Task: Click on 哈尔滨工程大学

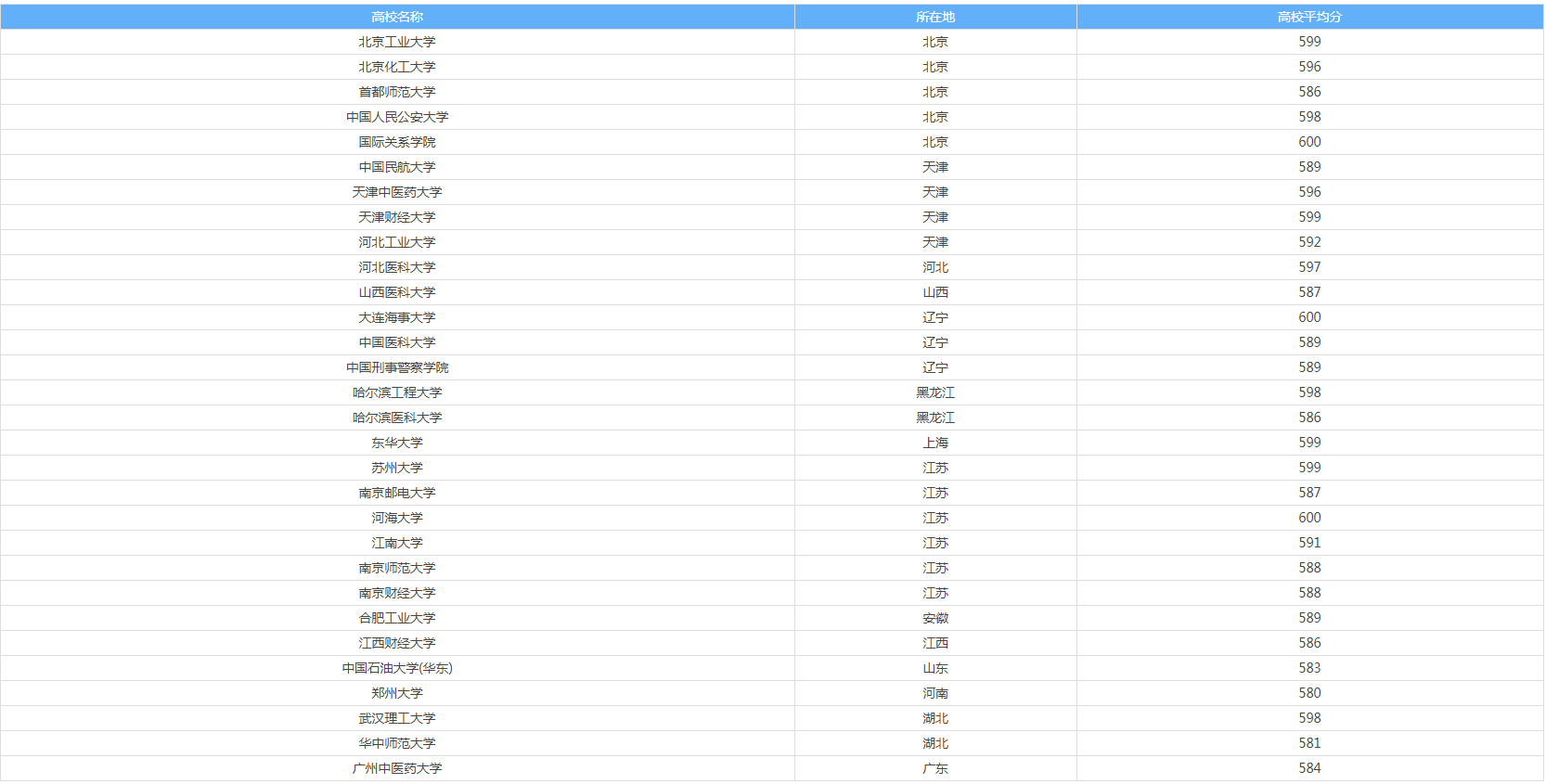Action: coord(397,392)
